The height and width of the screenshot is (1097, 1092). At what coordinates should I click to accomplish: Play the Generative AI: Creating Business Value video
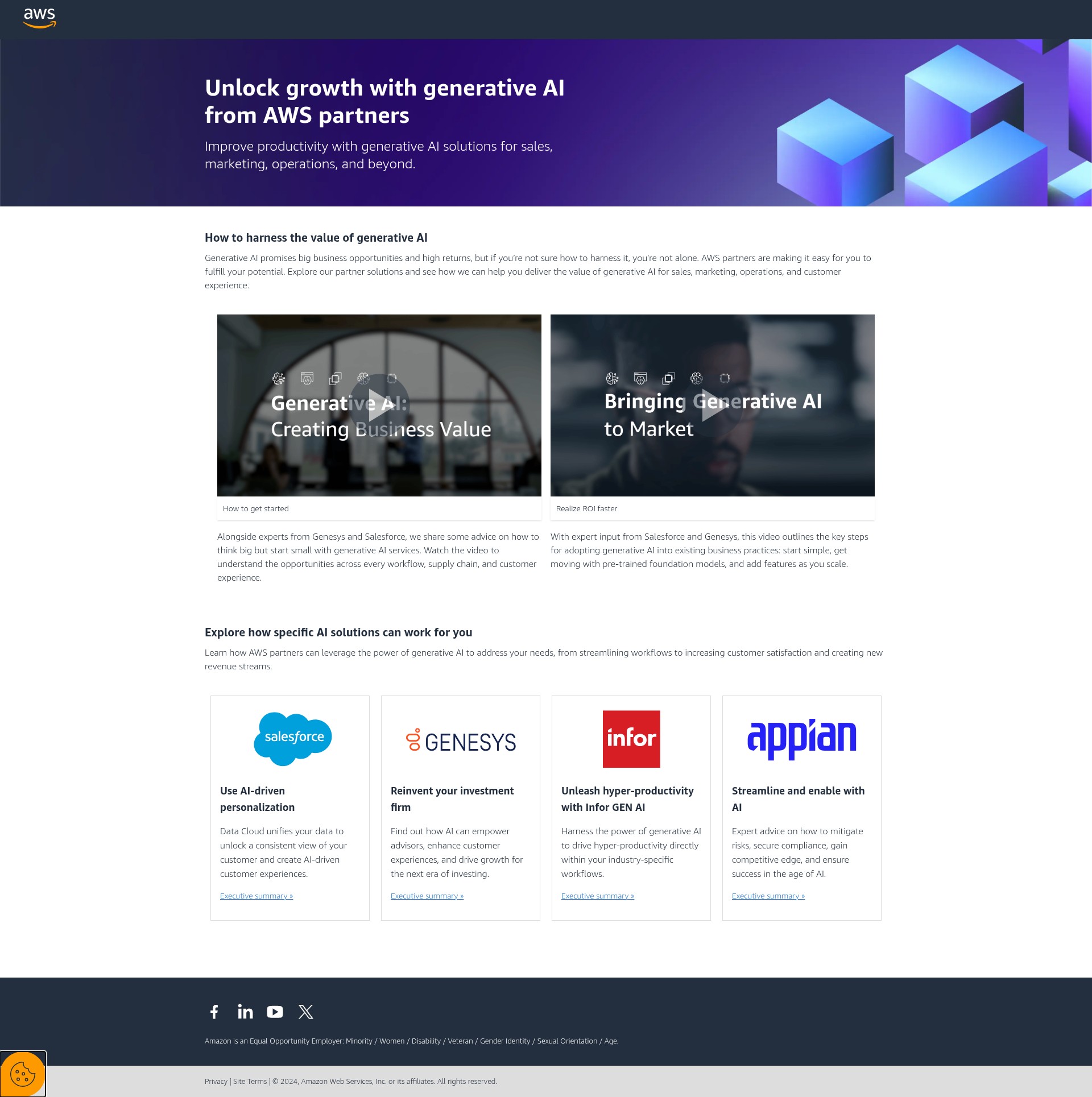click(379, 405)
